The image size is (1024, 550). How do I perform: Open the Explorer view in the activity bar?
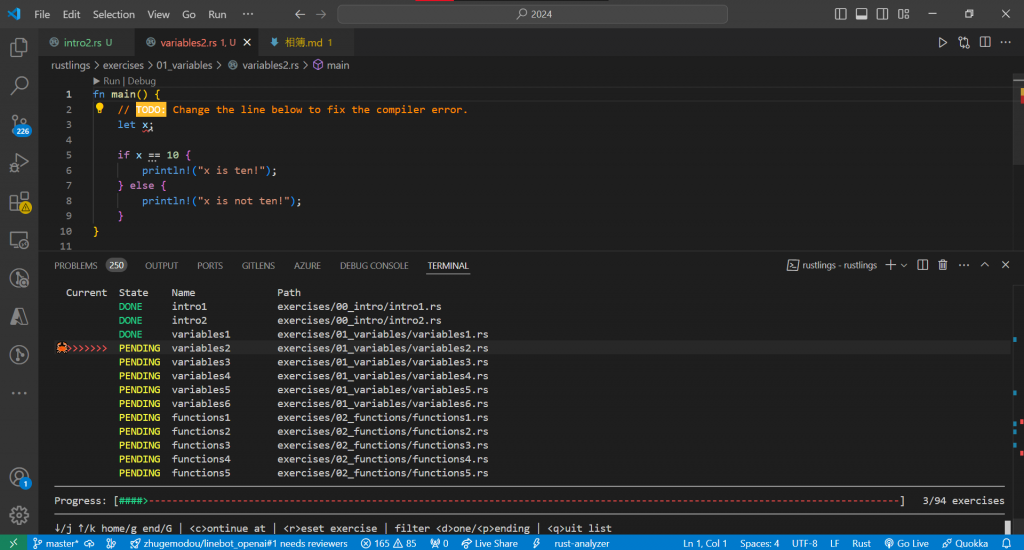click(x=19, y=47)
